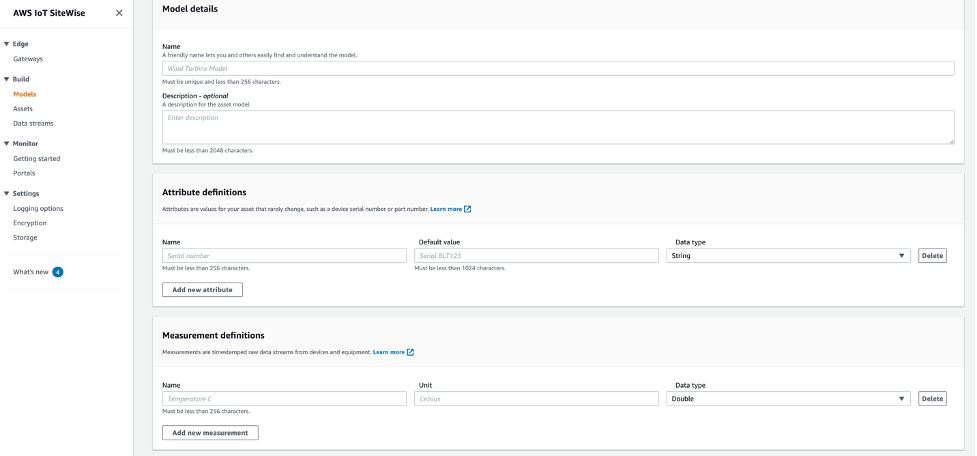Image resolution: width=977 pixels, height=456 pixels.
Task: Open Learn more link for measurements
Action: click(x=389, y=352)
